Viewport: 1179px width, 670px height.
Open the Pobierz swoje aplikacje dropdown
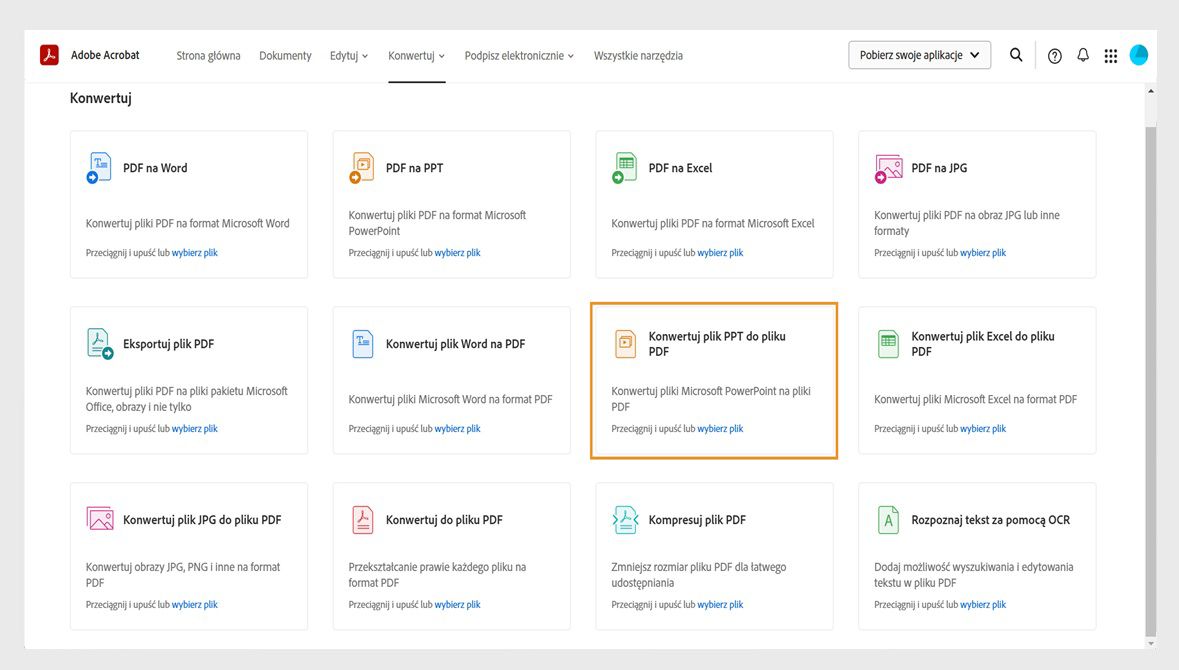pyautogui.click(x=919, y=56)
